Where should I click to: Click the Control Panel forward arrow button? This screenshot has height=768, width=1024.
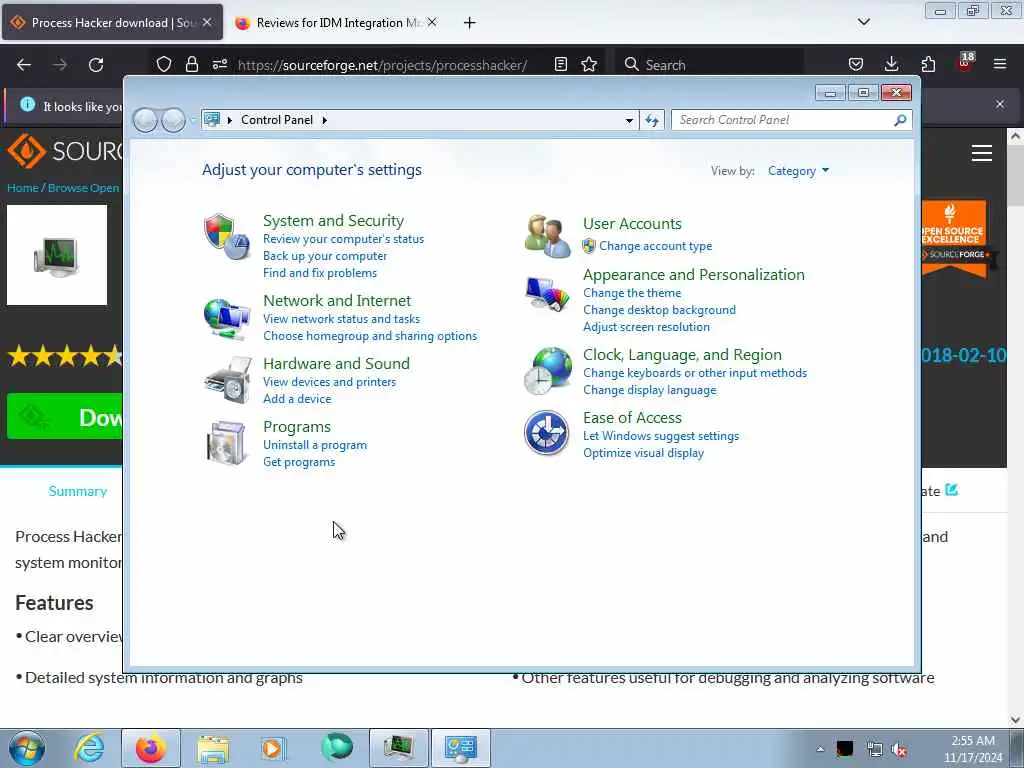[x=173, y=120]
